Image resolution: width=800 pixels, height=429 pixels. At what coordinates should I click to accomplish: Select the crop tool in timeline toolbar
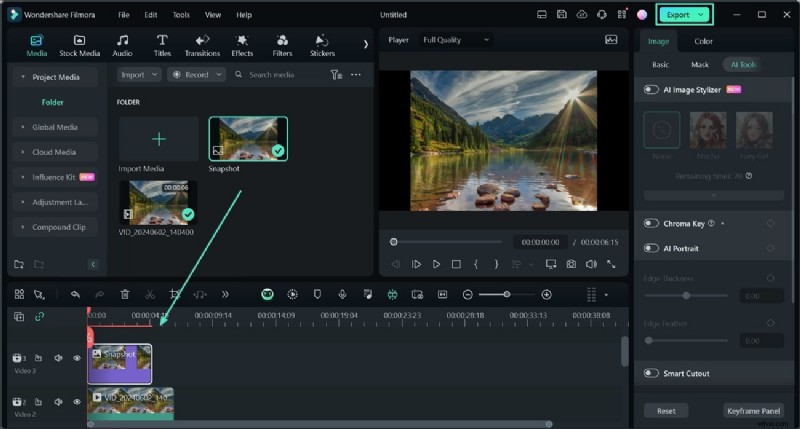pyautogui.click(x=175, y=294)
